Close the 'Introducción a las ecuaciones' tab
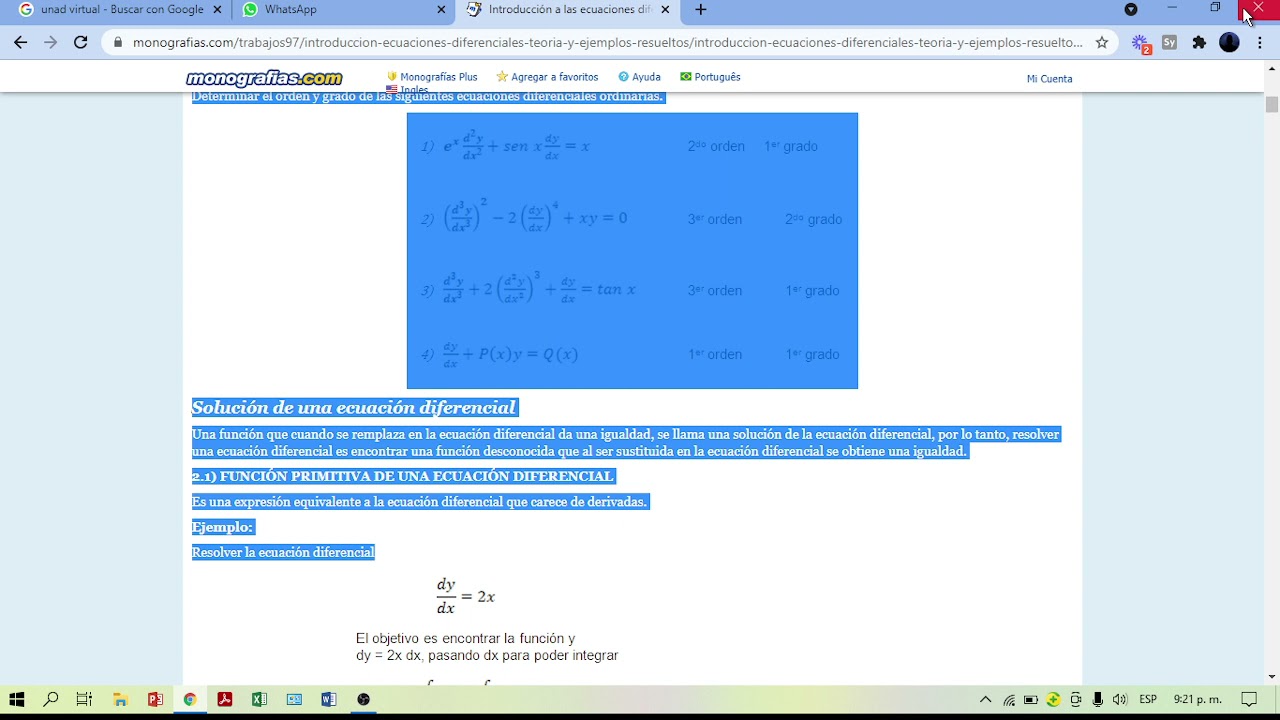The image size is (1280, 720). [x=665, y=10]
